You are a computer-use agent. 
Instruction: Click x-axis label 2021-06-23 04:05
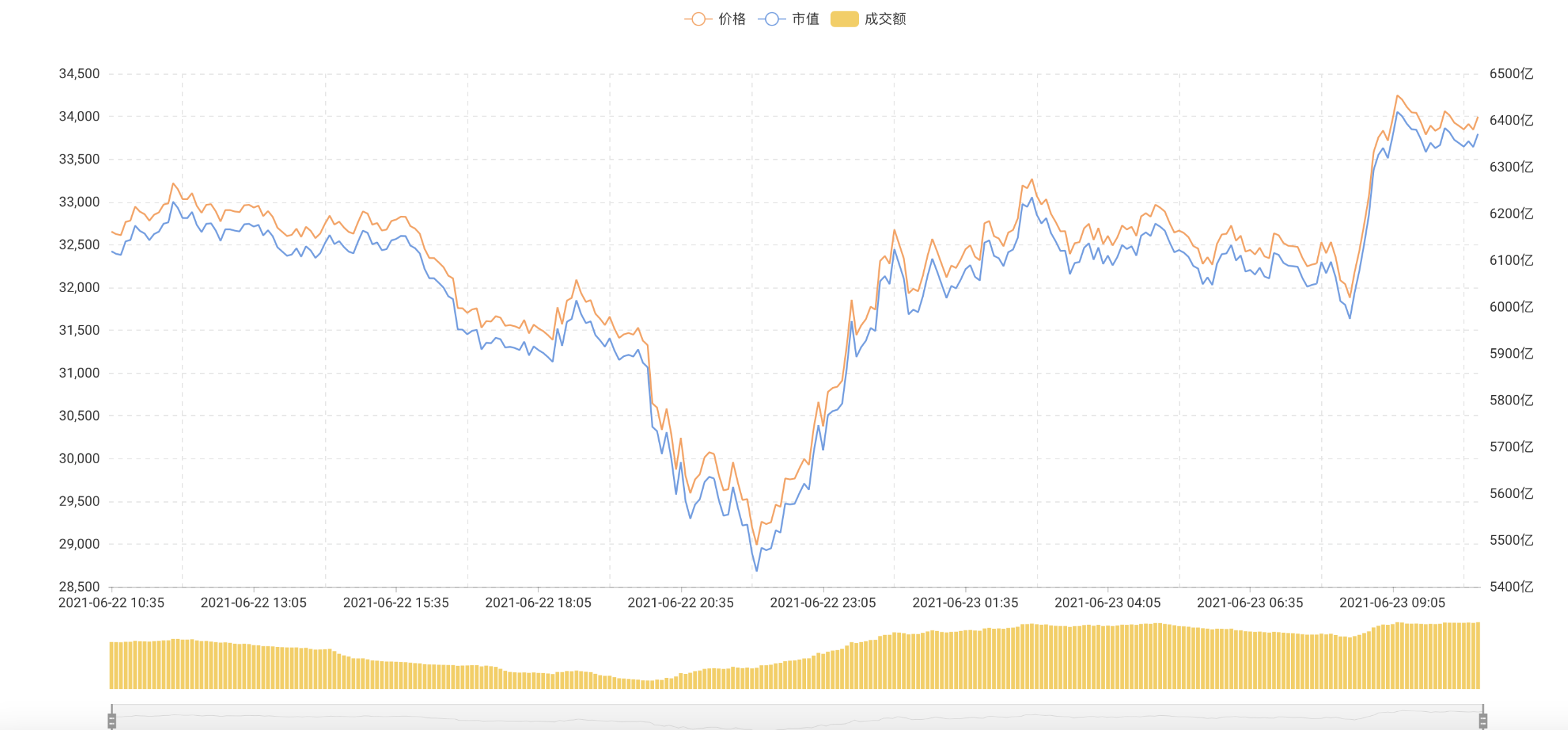click(x=1107, y=603)
